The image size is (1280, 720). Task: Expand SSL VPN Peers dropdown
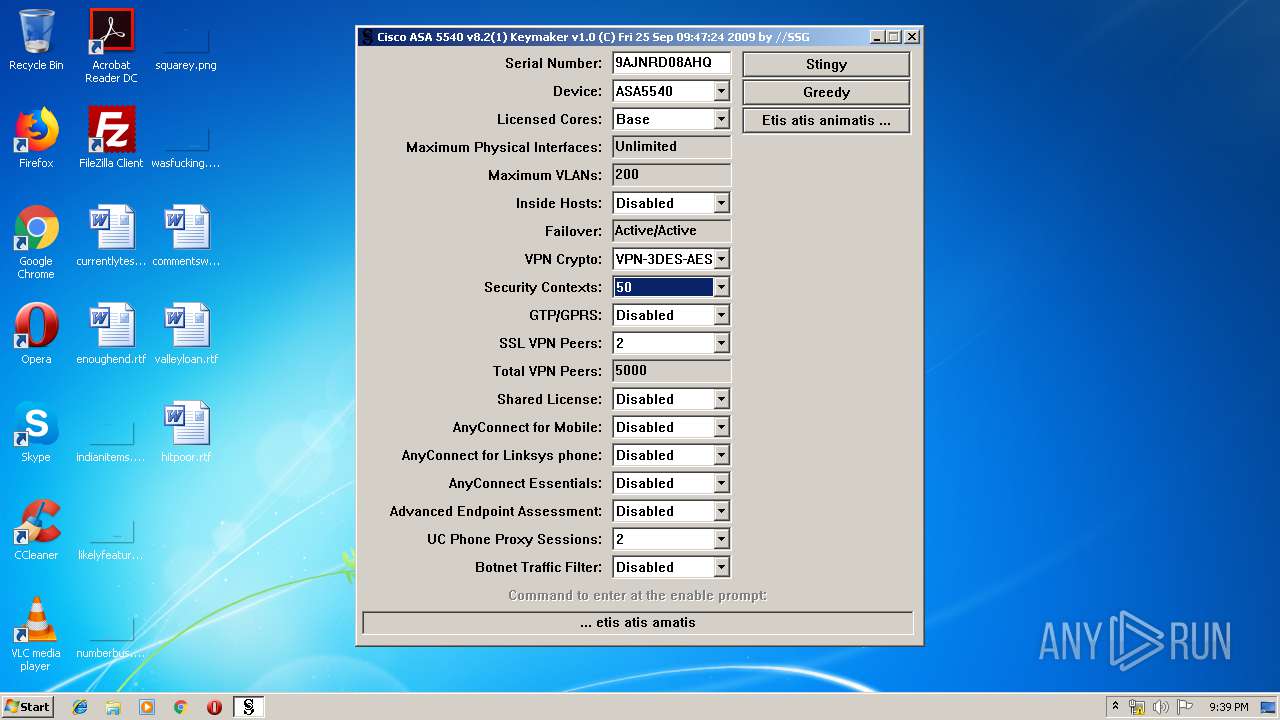click(x=722, y=343)
